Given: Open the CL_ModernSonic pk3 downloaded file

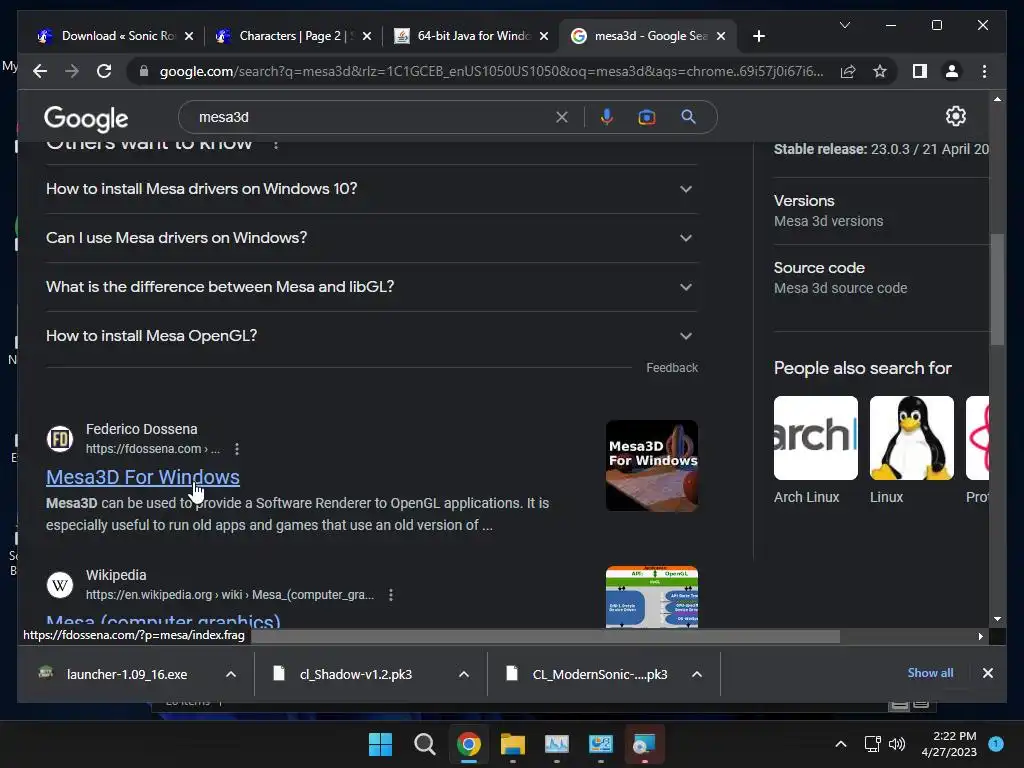Looking at the screenshot, I should (600, 674).
